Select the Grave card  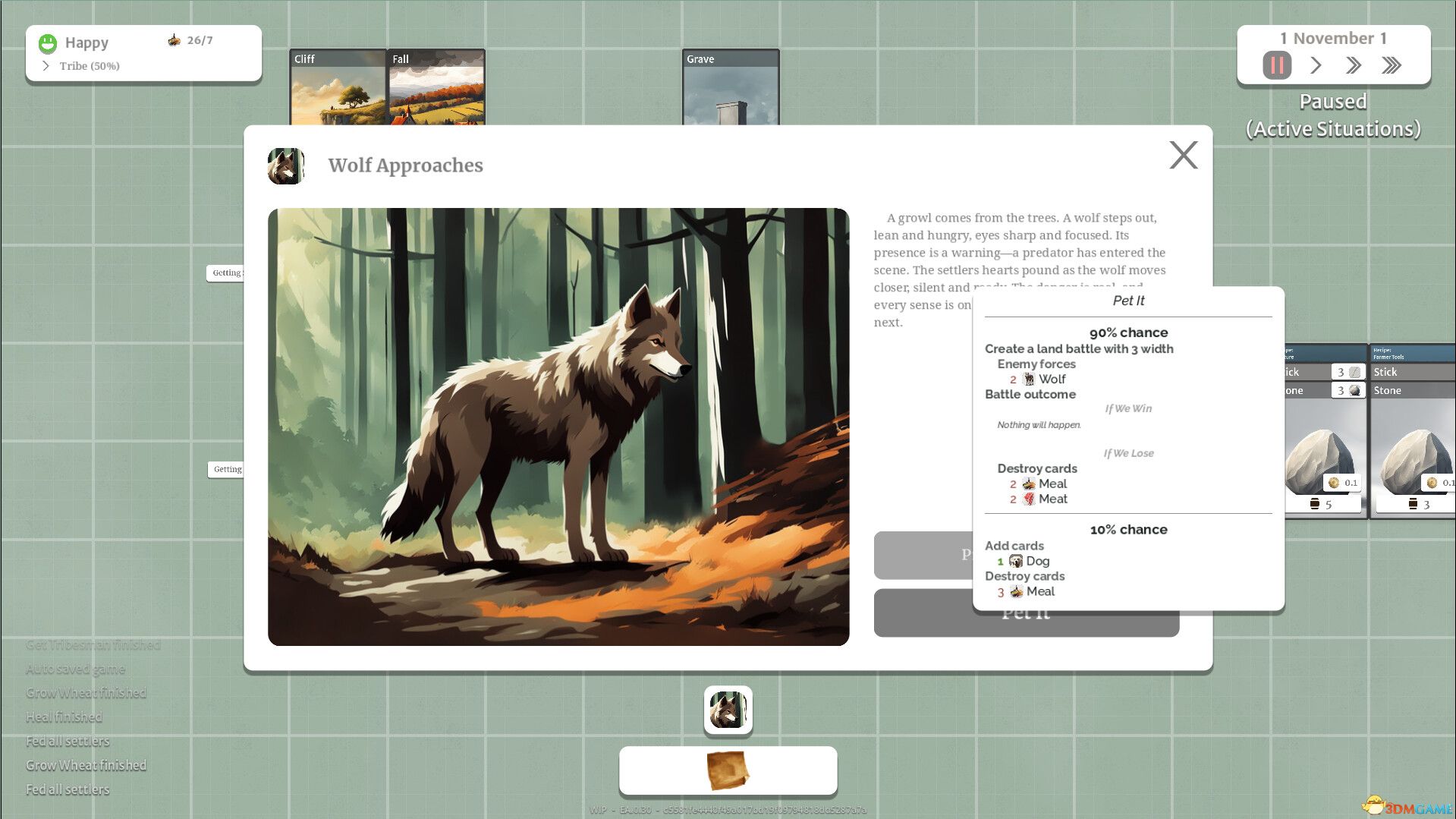pyautogui.click(x=731, y=87)
